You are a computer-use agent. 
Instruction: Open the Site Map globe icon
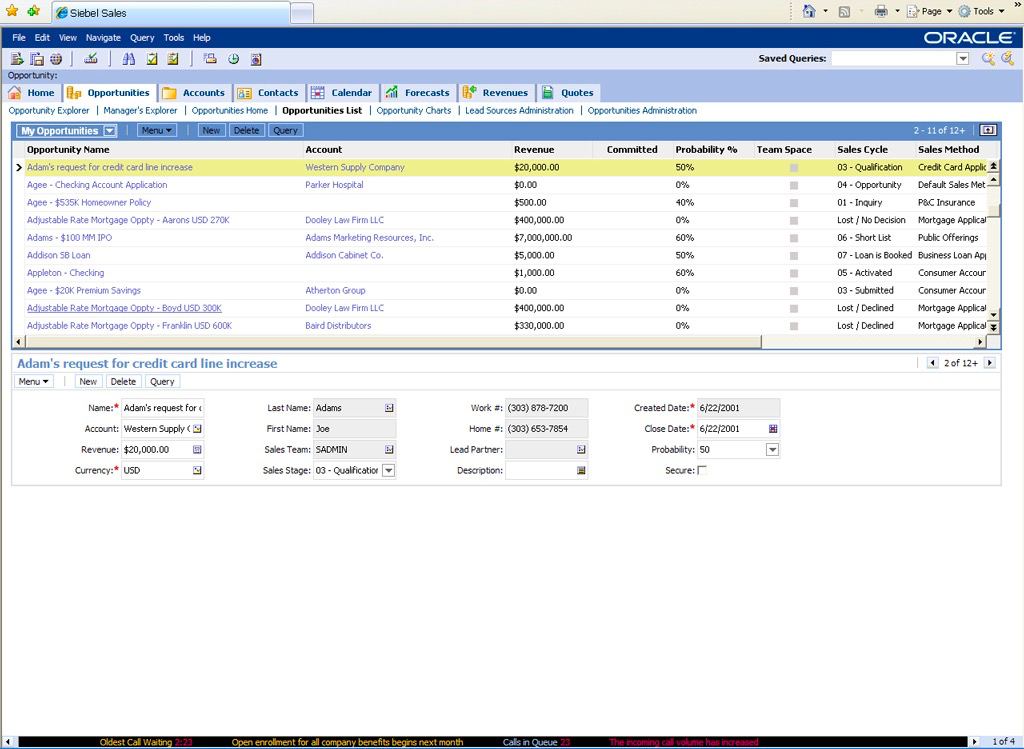[56, 59]
